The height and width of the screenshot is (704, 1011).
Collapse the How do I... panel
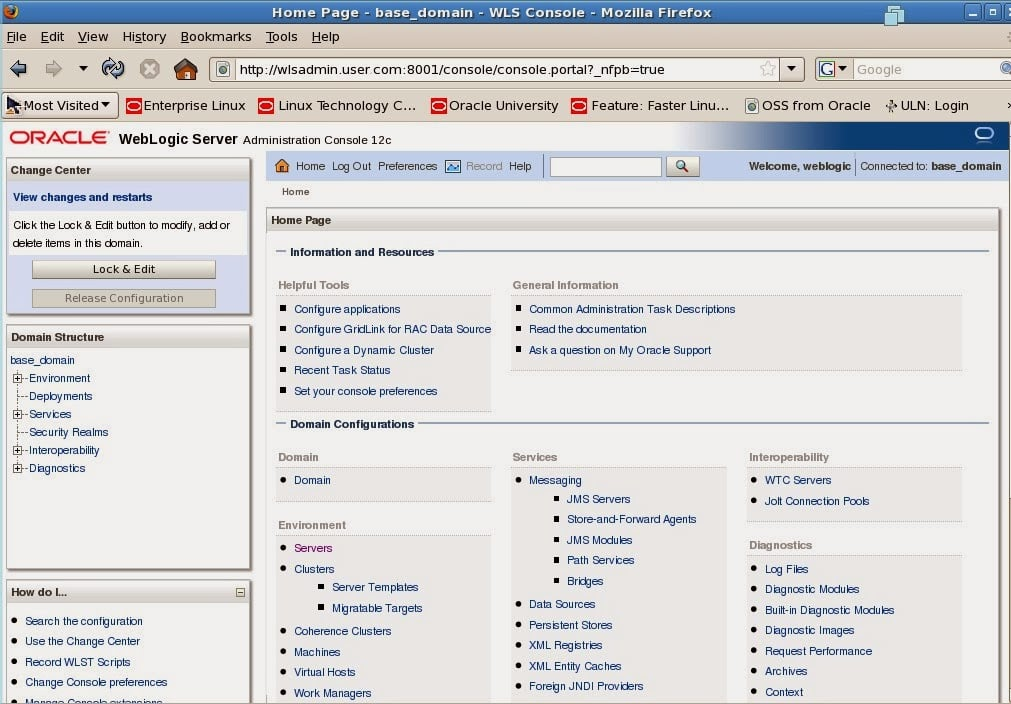[240, 592]
